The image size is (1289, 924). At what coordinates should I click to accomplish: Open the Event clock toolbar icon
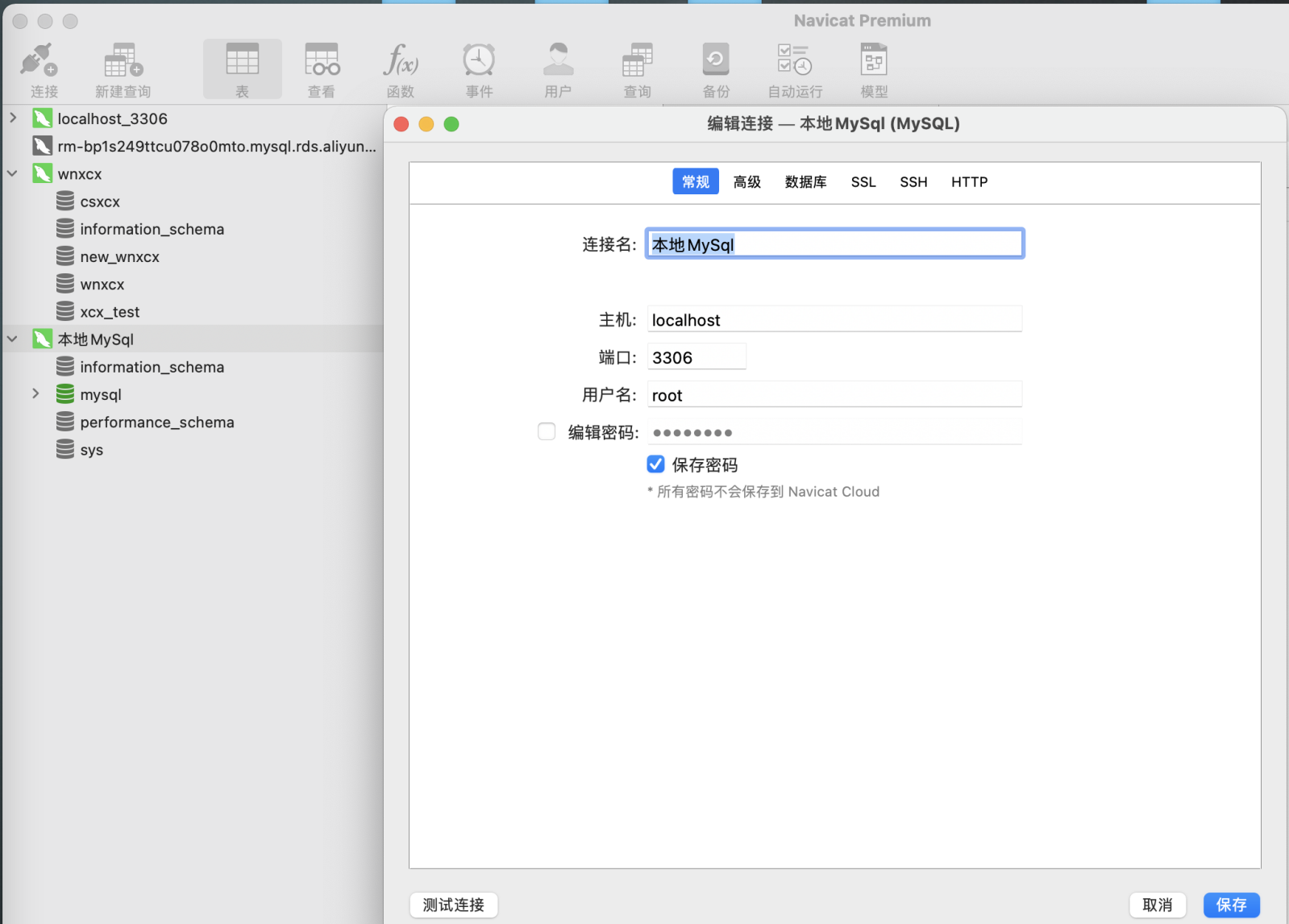pyautogui.click(x=479, y=60)
